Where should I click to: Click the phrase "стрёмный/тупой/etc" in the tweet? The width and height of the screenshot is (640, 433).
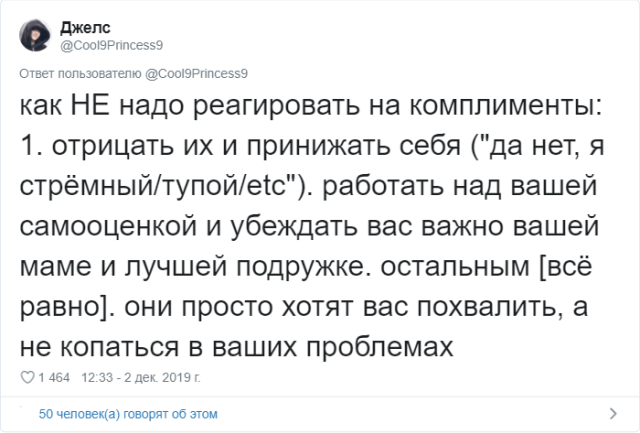[158, 187]
